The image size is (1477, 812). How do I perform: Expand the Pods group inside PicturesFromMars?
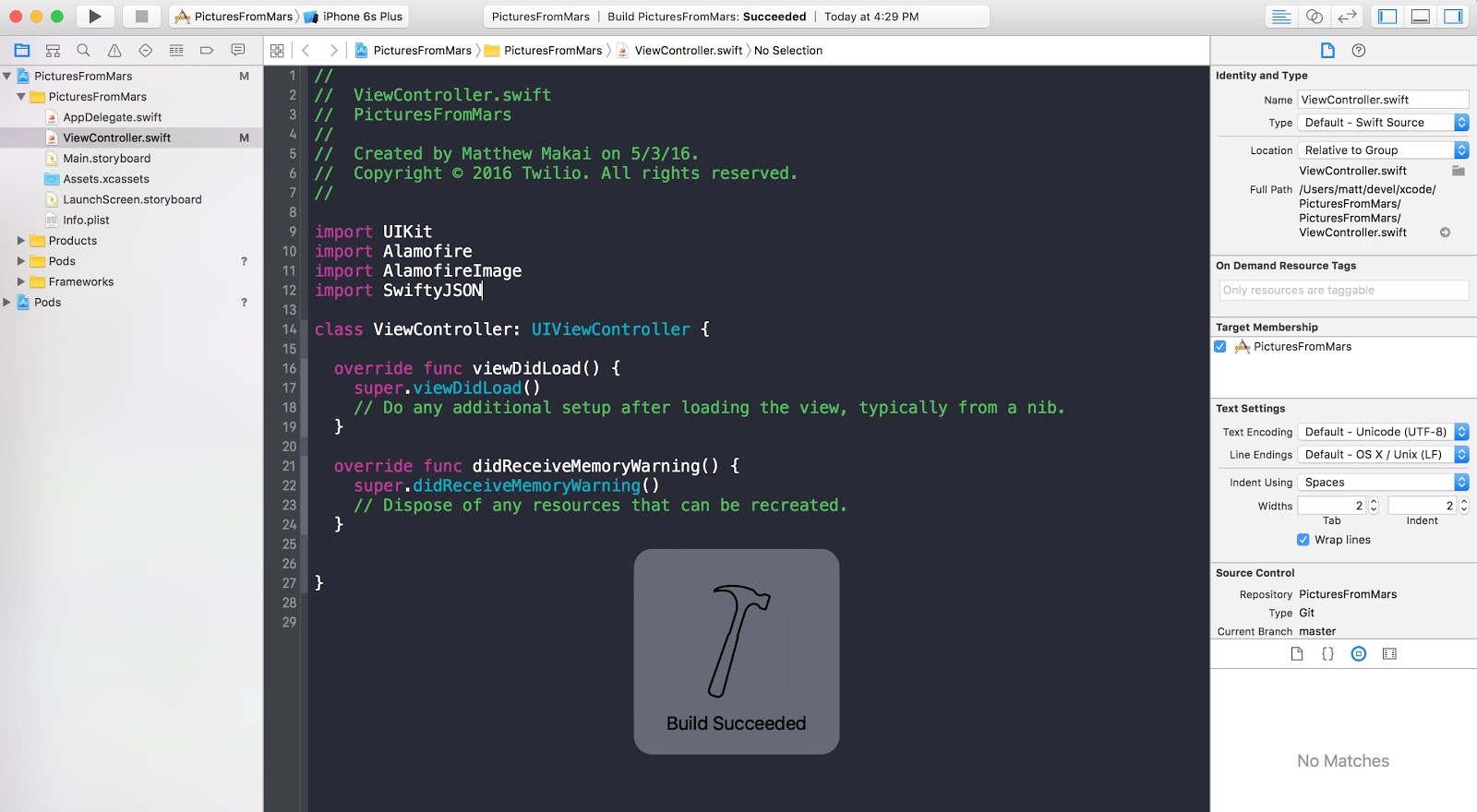point(21,261)
